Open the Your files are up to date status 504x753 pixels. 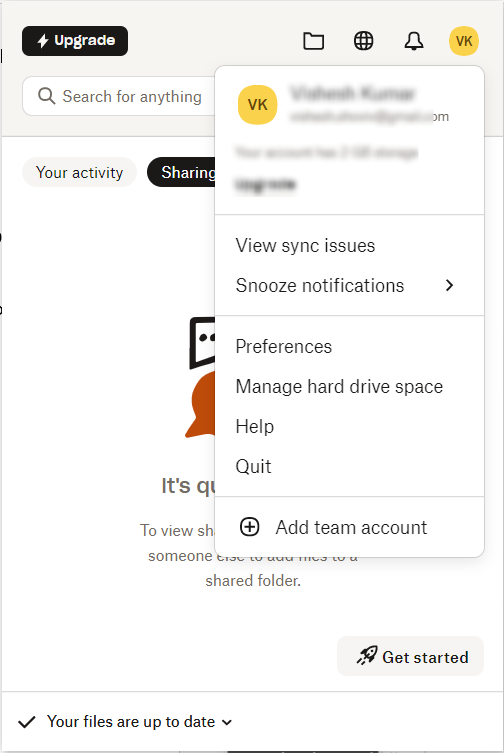click(125, 722)
